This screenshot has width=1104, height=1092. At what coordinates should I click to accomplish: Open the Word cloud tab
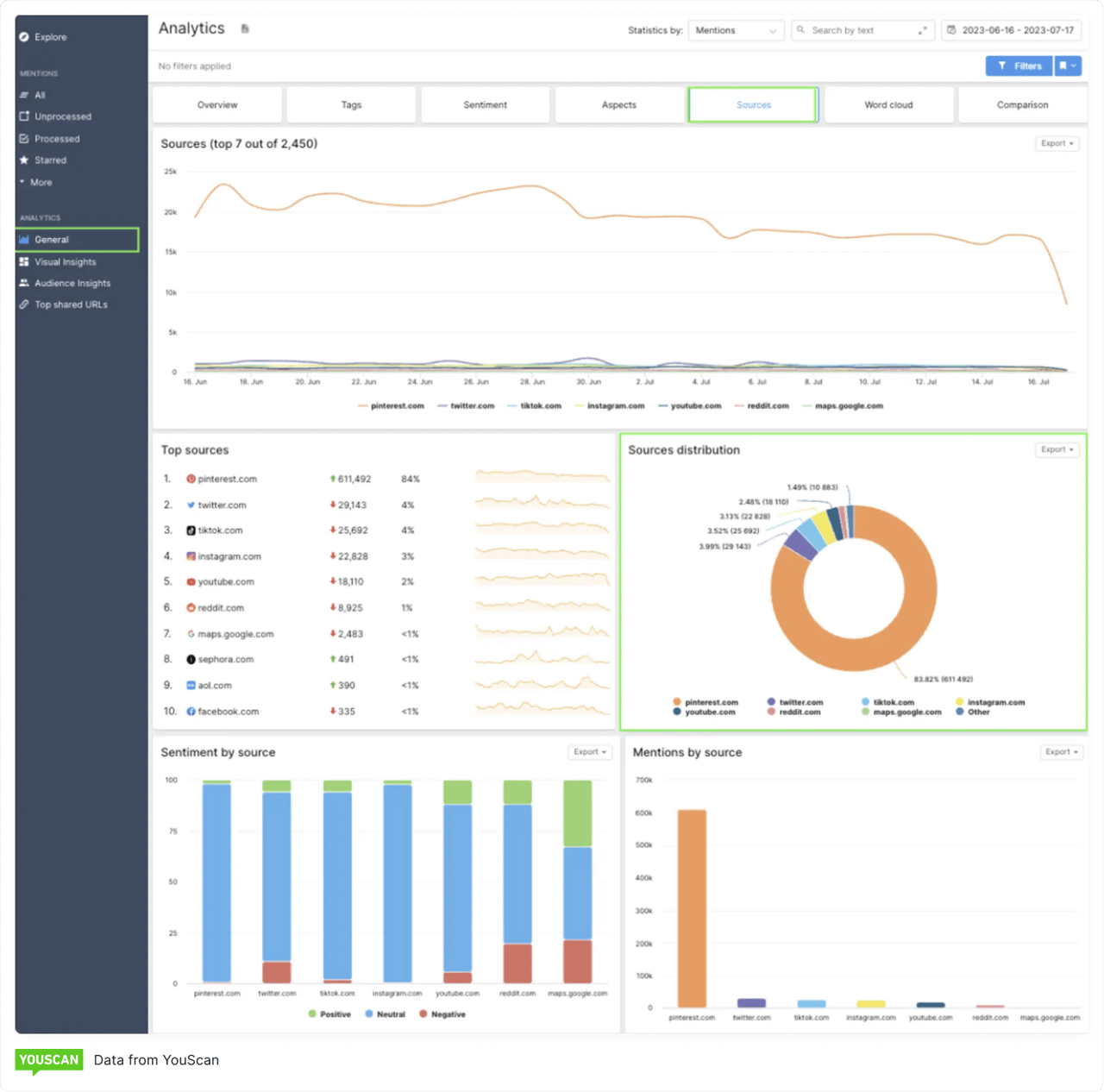(x=888, y=105)
